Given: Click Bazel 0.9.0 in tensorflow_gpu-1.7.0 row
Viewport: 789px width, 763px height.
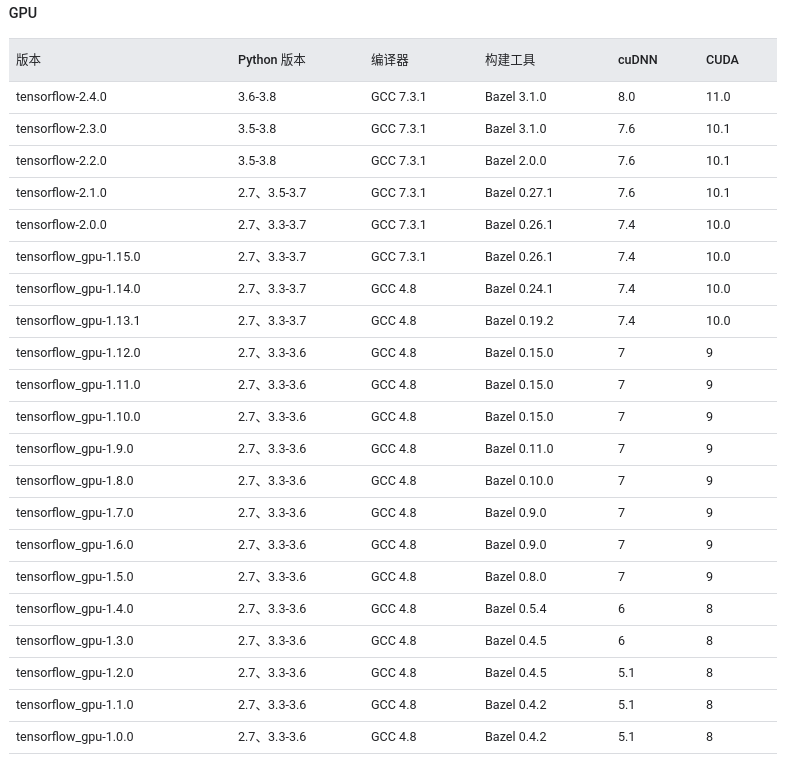Looking at the screenshot, I should [516, 513].
